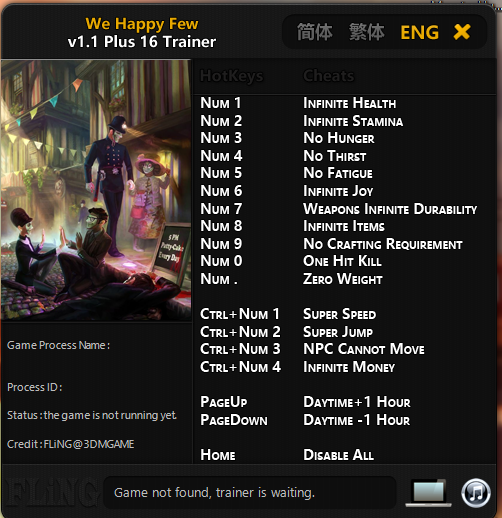Viewport: 502px width, 518px height.
Task: Enable One Hit Kill cheat
Action: [x=342, y=261]
